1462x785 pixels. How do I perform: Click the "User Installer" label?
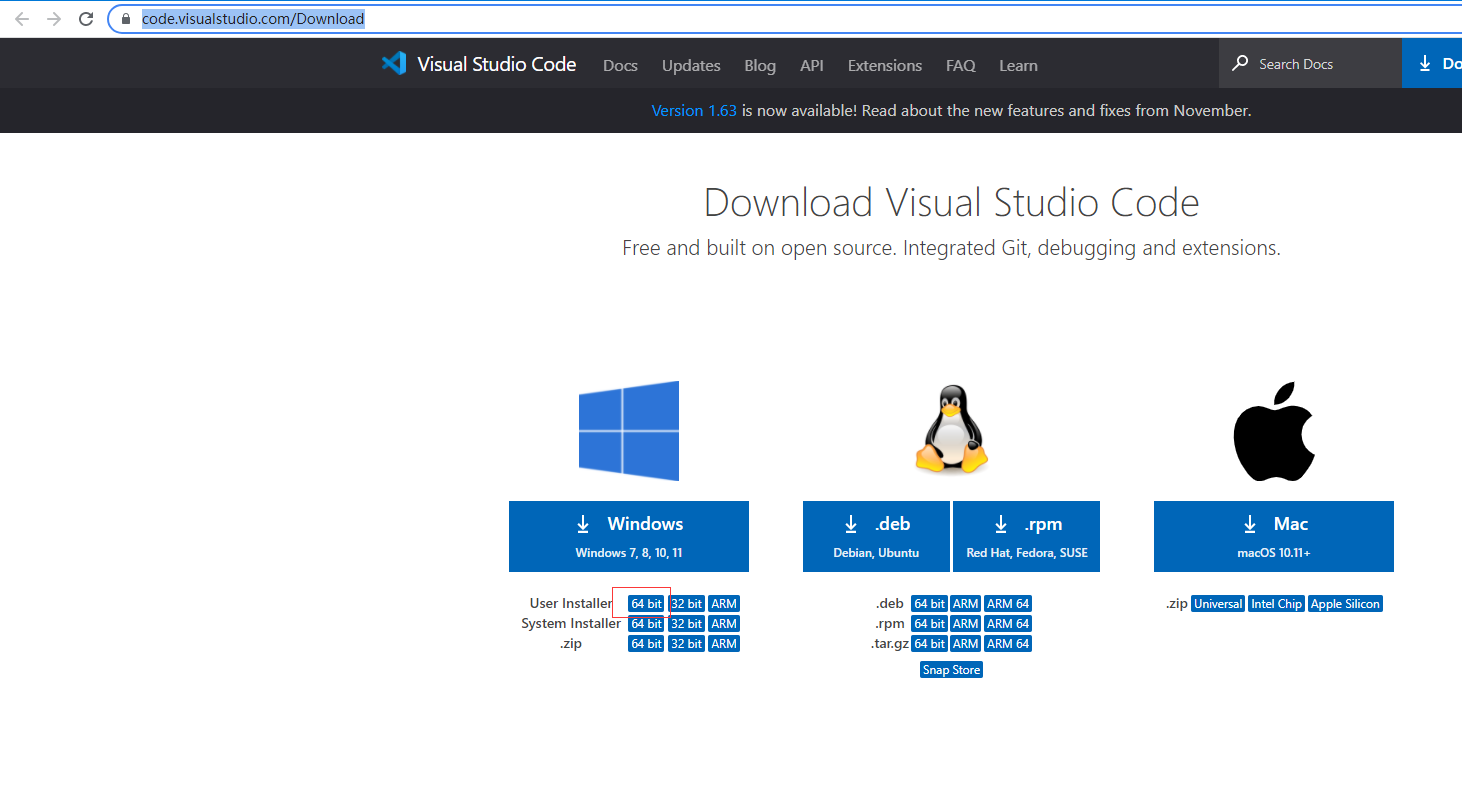571,604
